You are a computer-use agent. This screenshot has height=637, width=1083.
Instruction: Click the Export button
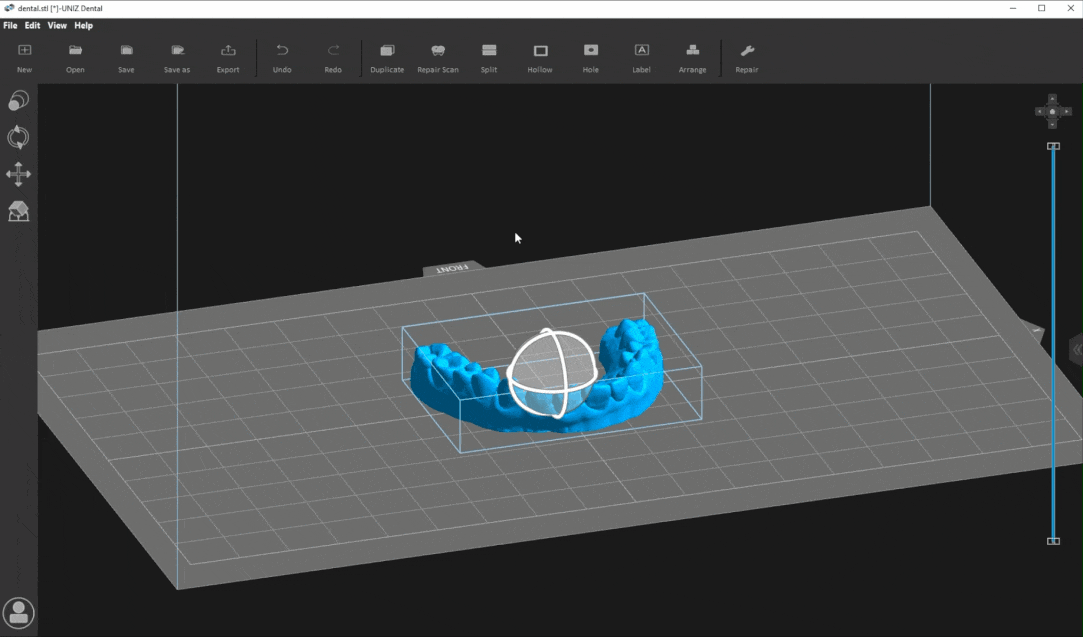click(x=228, y=58)
